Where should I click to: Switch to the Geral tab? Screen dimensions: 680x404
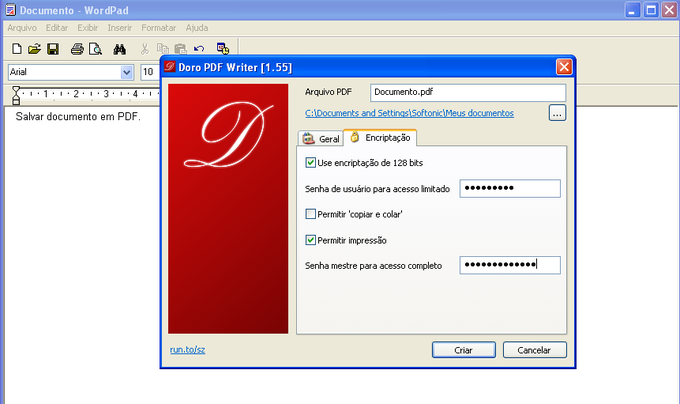(x=321, y=139)
